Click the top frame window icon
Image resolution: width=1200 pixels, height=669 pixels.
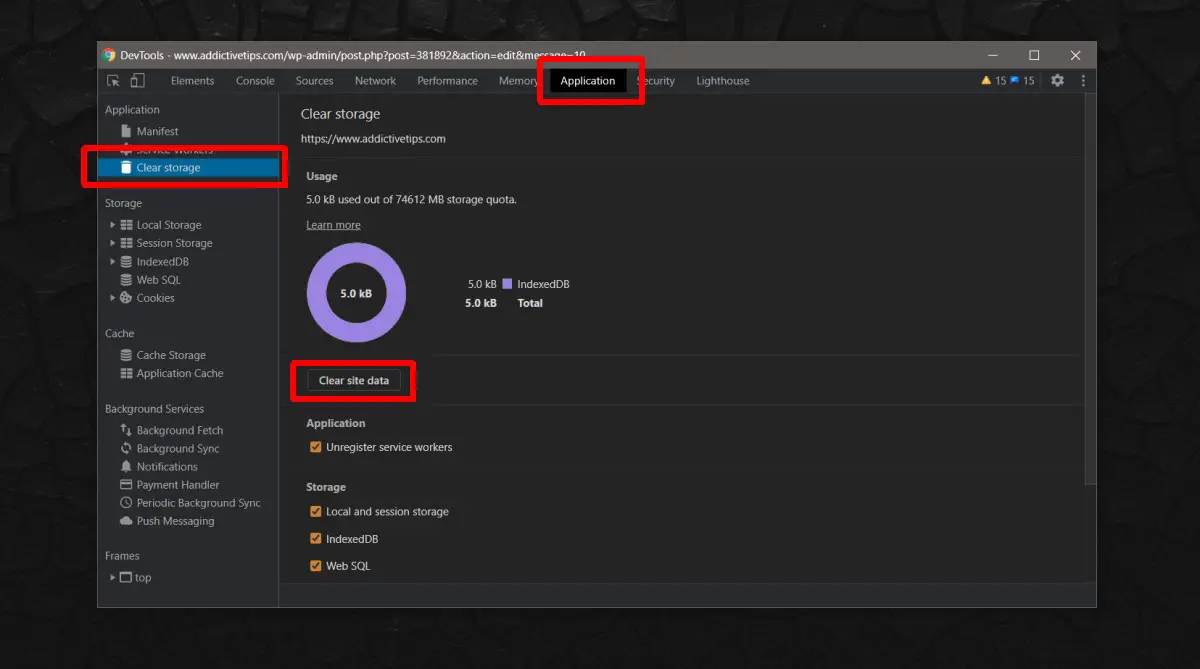click(x=126, y=577)
